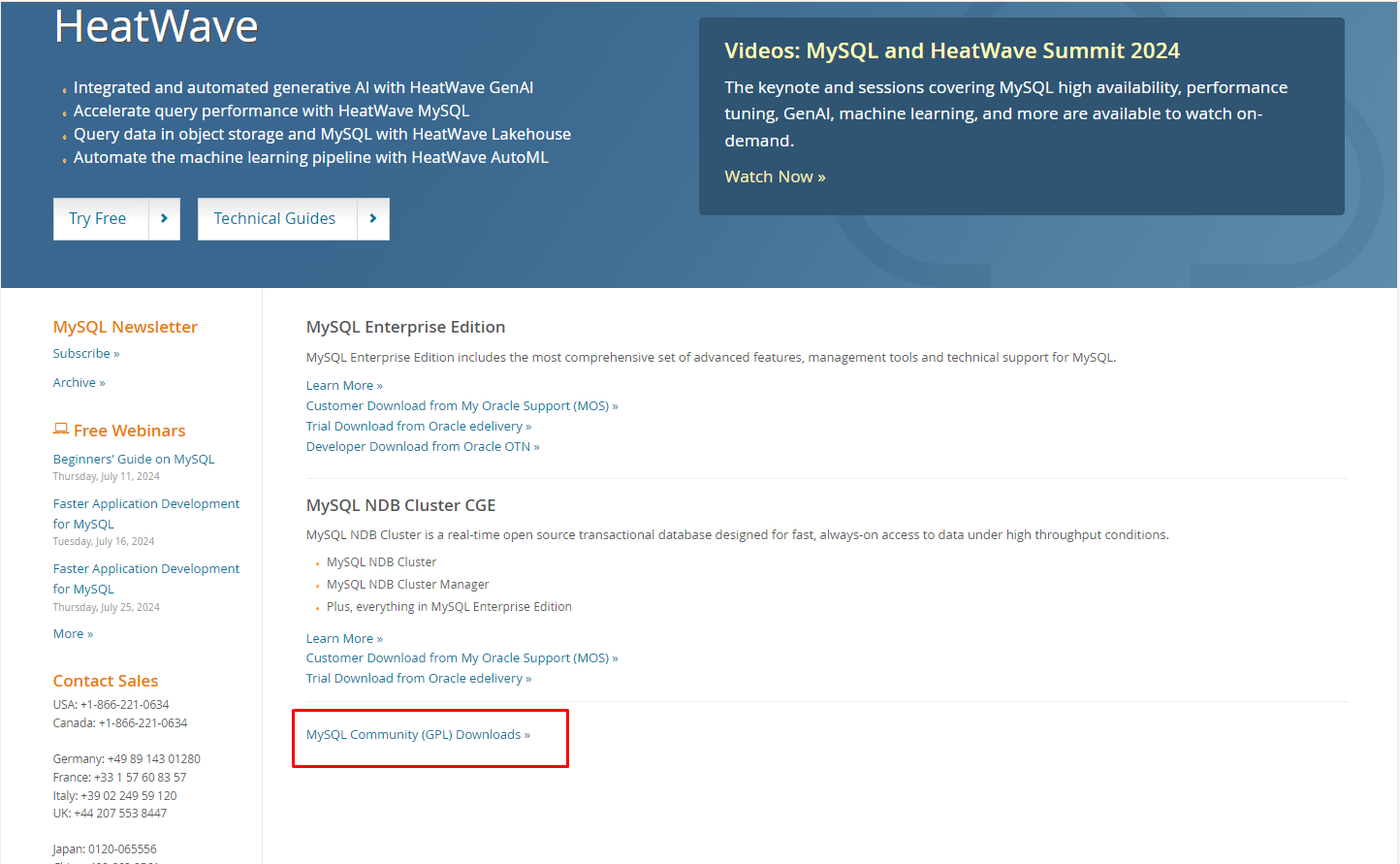Viewport: 1400px width, 864px height.
Task: Click the NDB Cluster description paragraph
Action: click(737, 535)
